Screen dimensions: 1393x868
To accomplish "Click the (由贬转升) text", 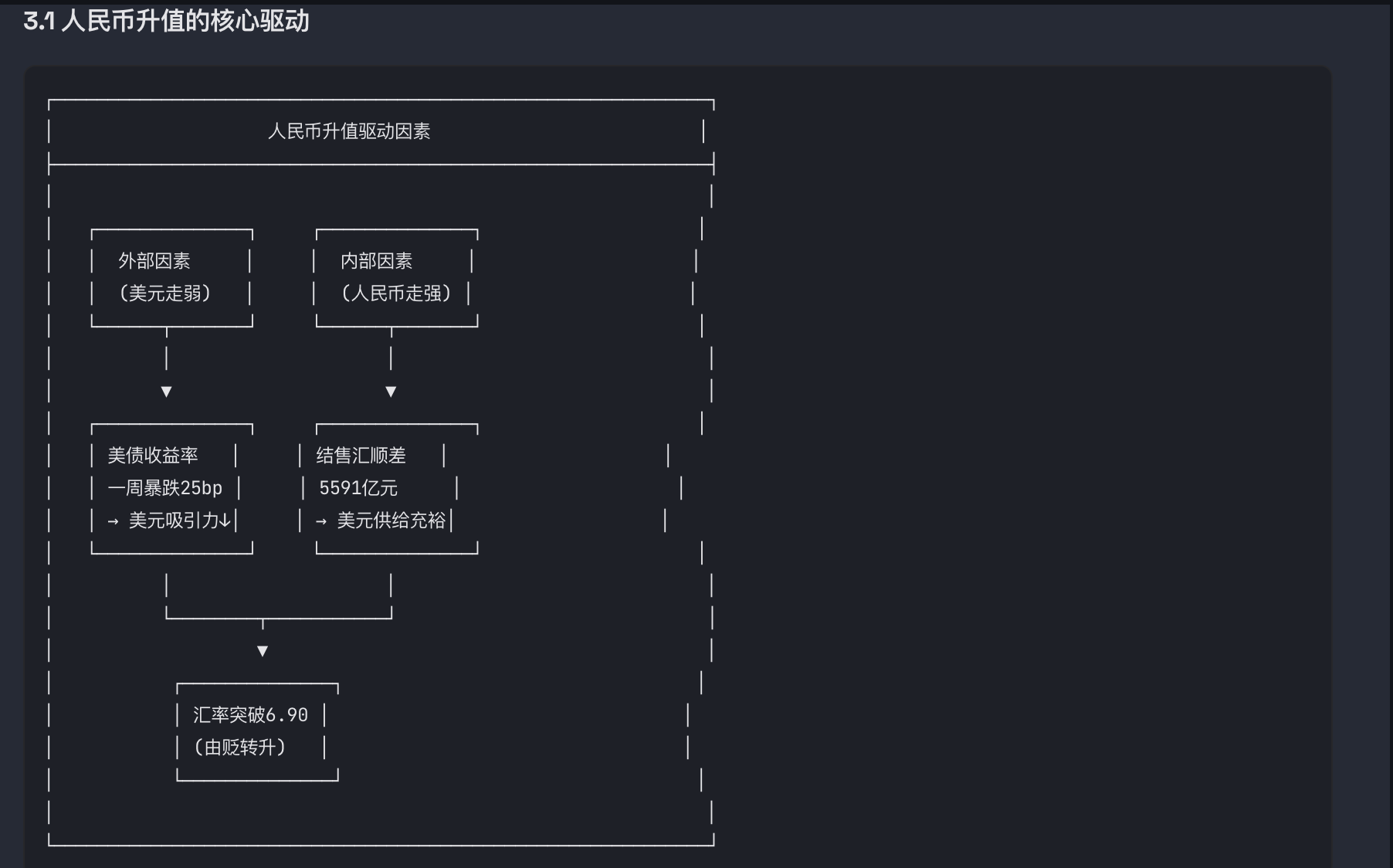I will tap(240, 748).
